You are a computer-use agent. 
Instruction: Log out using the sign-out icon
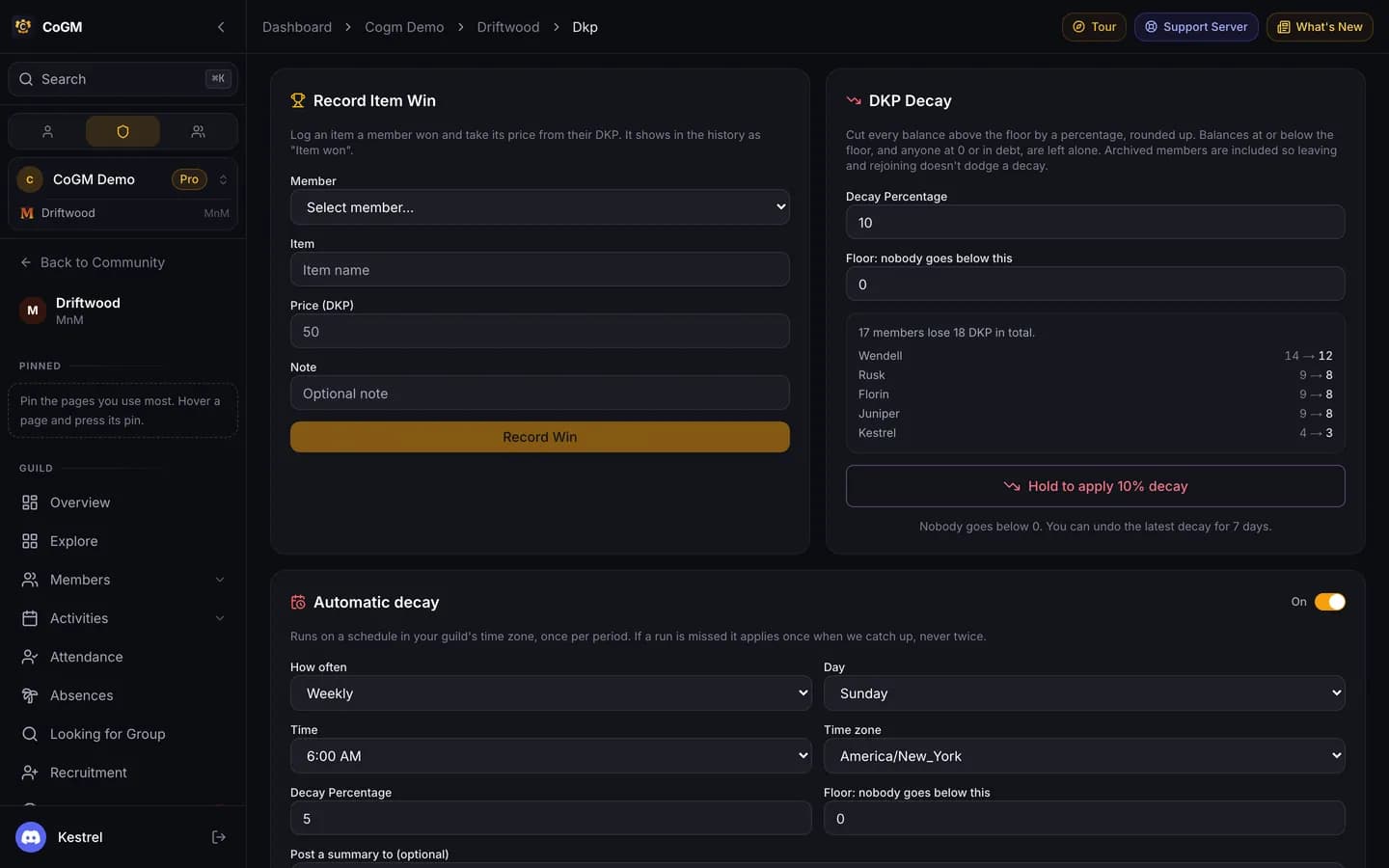click(219, 837)
